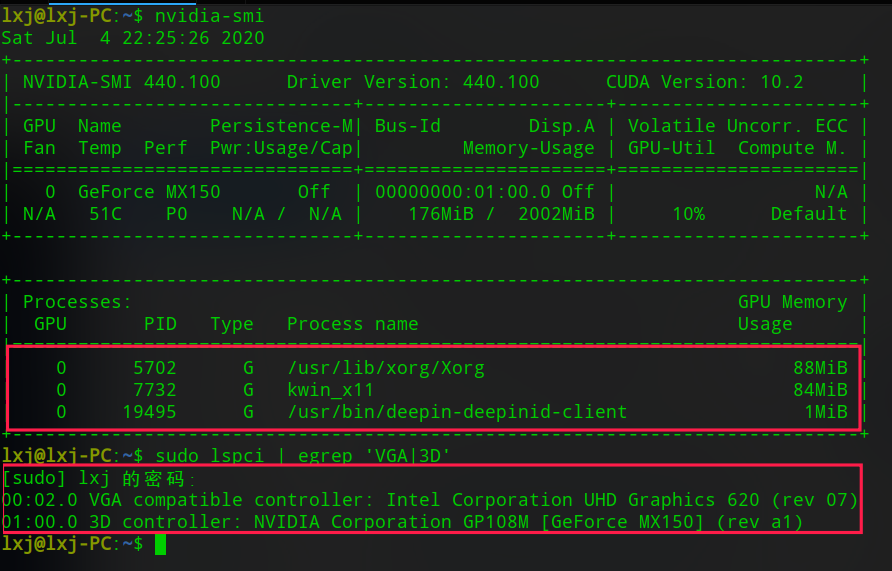Click '84MiB' memory usage

point(820,390)
